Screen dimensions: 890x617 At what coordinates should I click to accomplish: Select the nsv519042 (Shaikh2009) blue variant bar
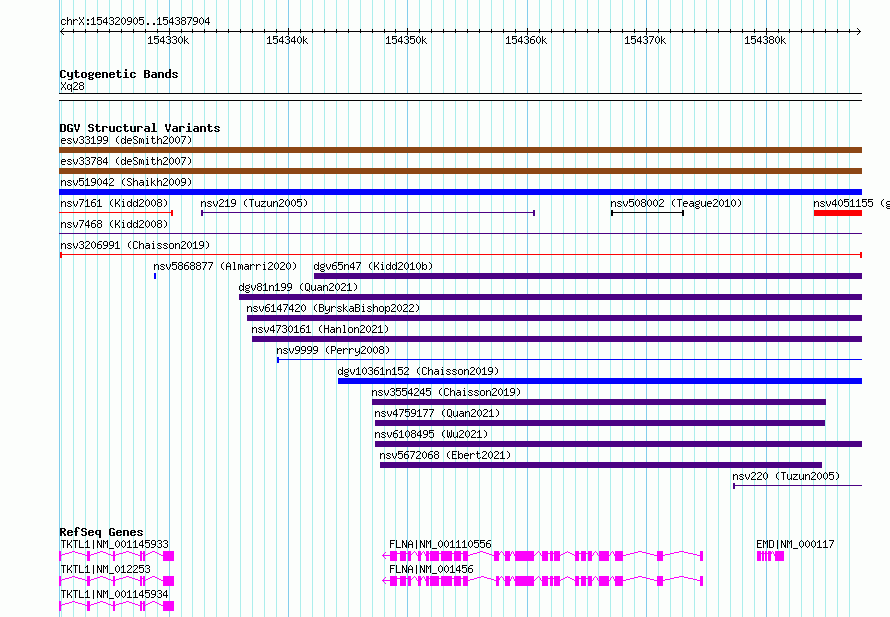pos(460,192)
